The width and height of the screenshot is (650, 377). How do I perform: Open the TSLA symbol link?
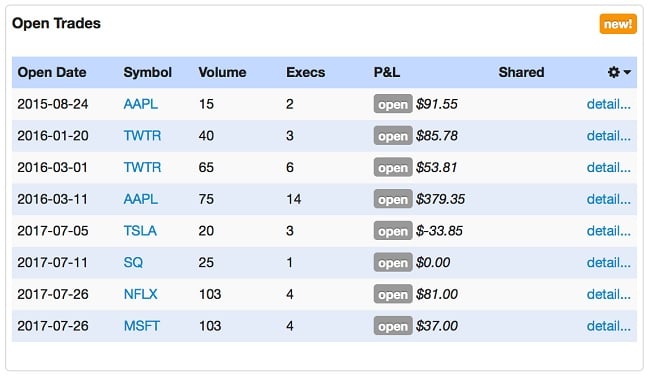point(140,231)
